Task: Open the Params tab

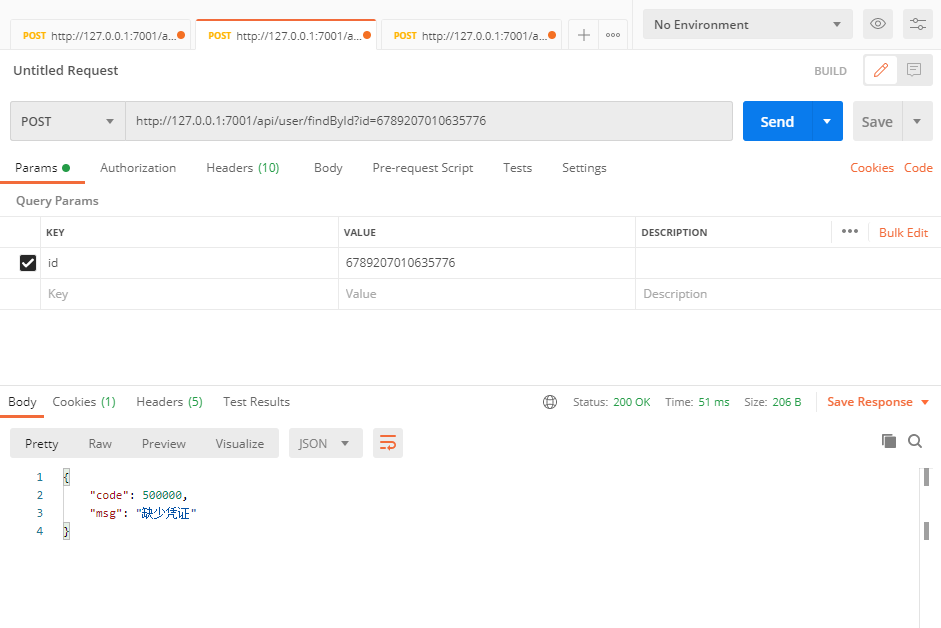Action: coord(42,168)
